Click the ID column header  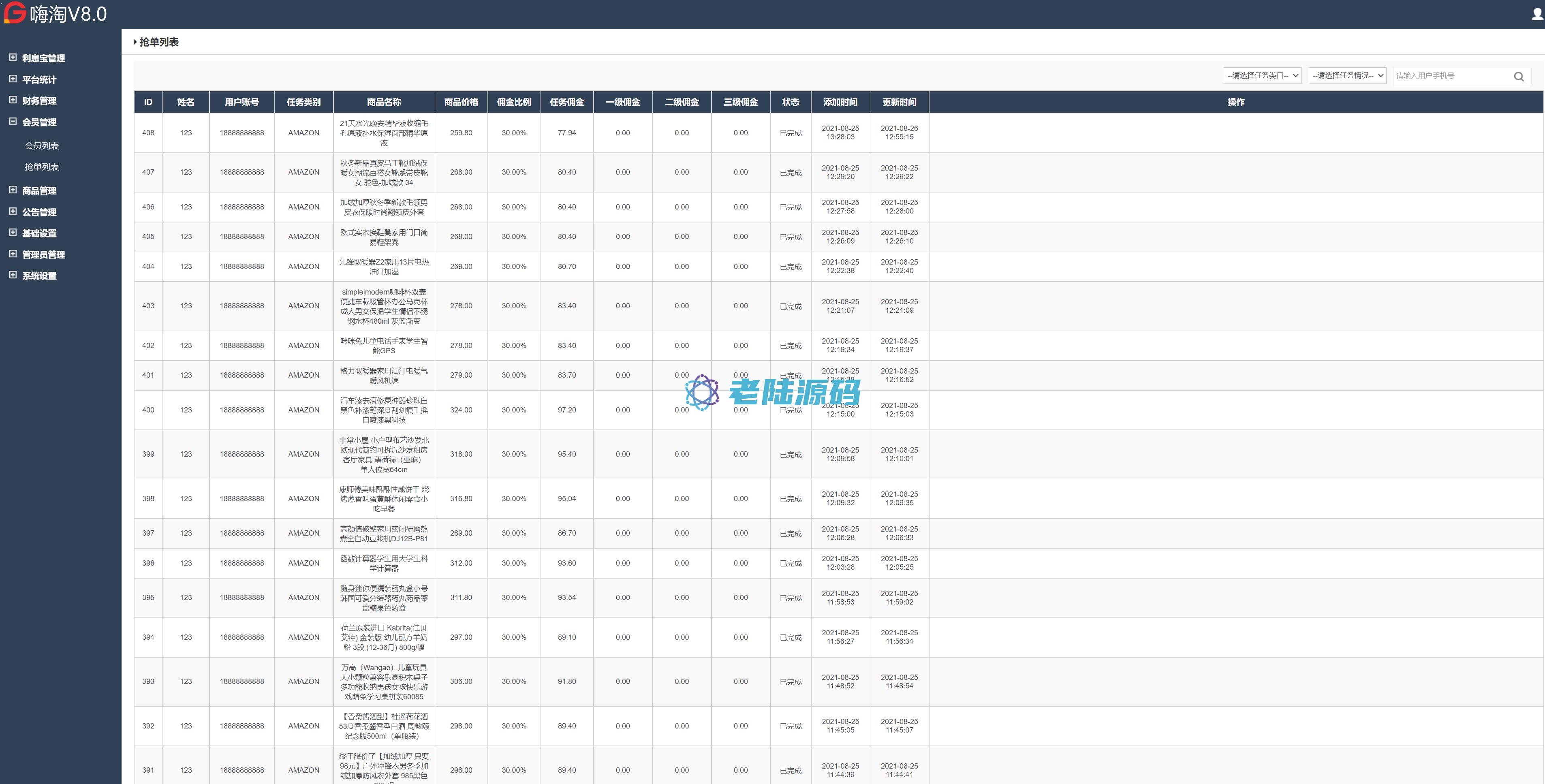[x=148, y=102]
